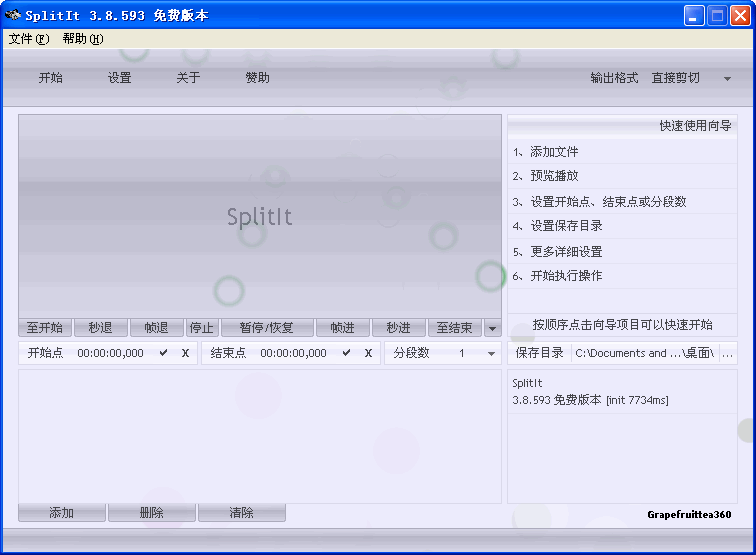Screen dimensions: 756x555
Task: Jump to end with 至结束
Action: (x=454, y=328)
